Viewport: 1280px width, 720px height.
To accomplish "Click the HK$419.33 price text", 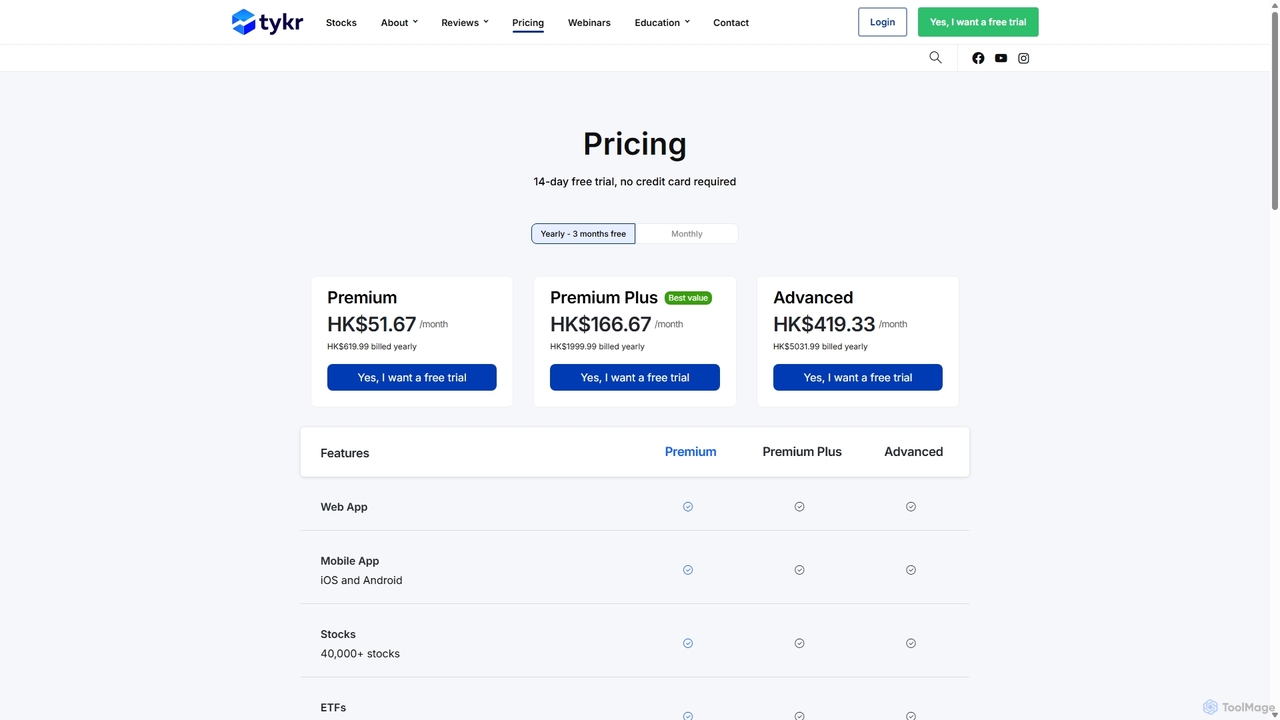I will pyautogui.click(x=824, y=324).
